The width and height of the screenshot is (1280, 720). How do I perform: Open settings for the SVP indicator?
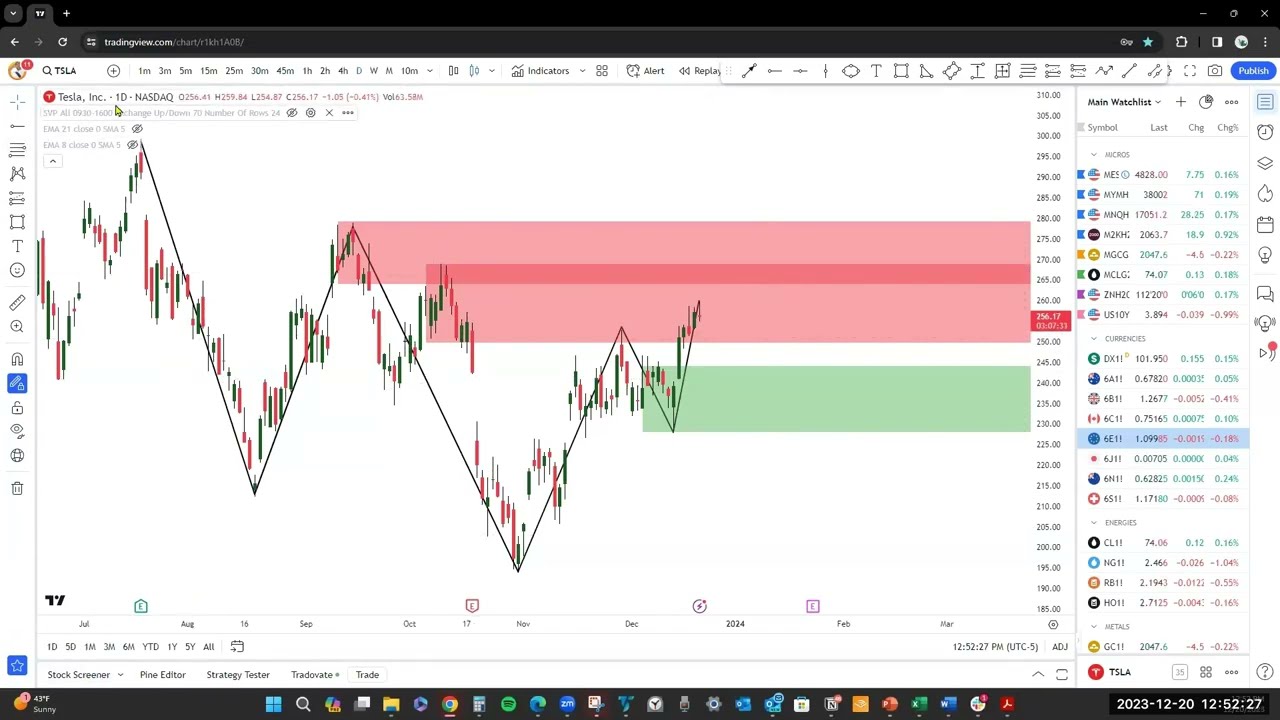coord(310,113)
